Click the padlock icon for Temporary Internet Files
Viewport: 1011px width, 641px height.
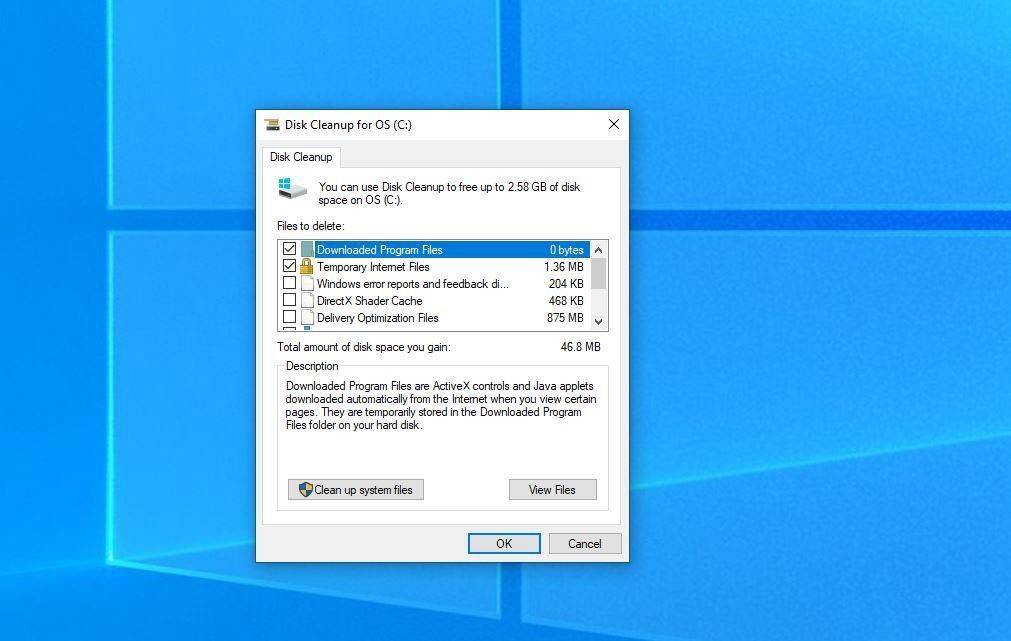point(307,267)
